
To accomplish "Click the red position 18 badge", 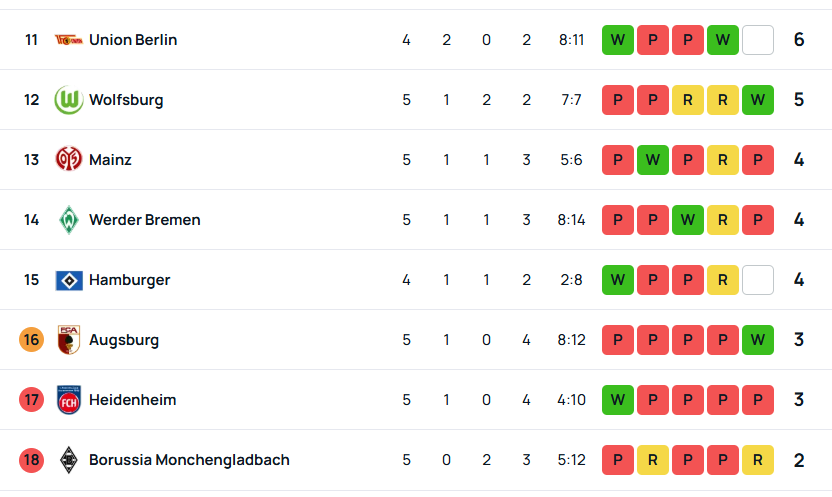I will tap(31, 459).
